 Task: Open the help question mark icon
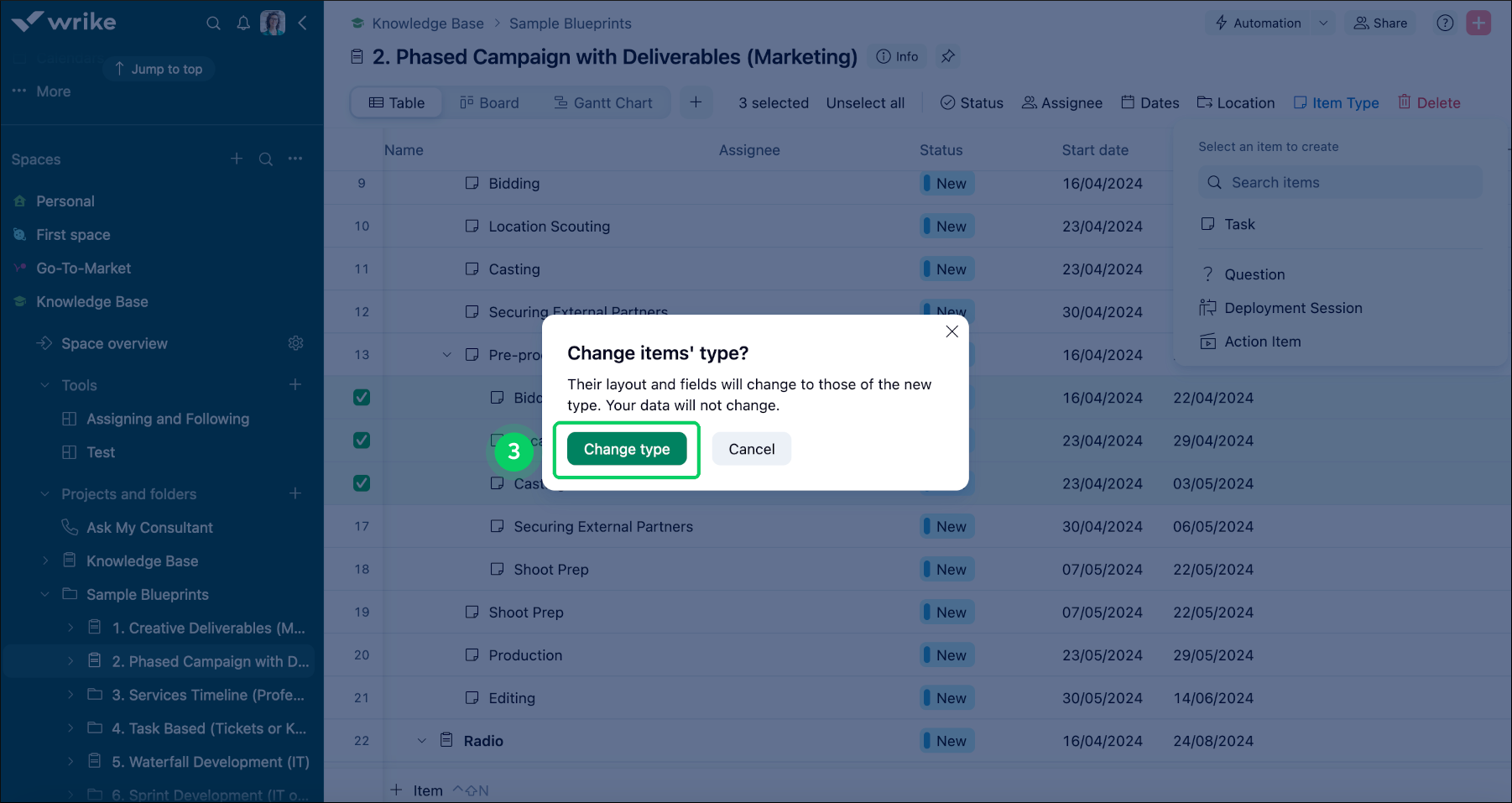1445,23
